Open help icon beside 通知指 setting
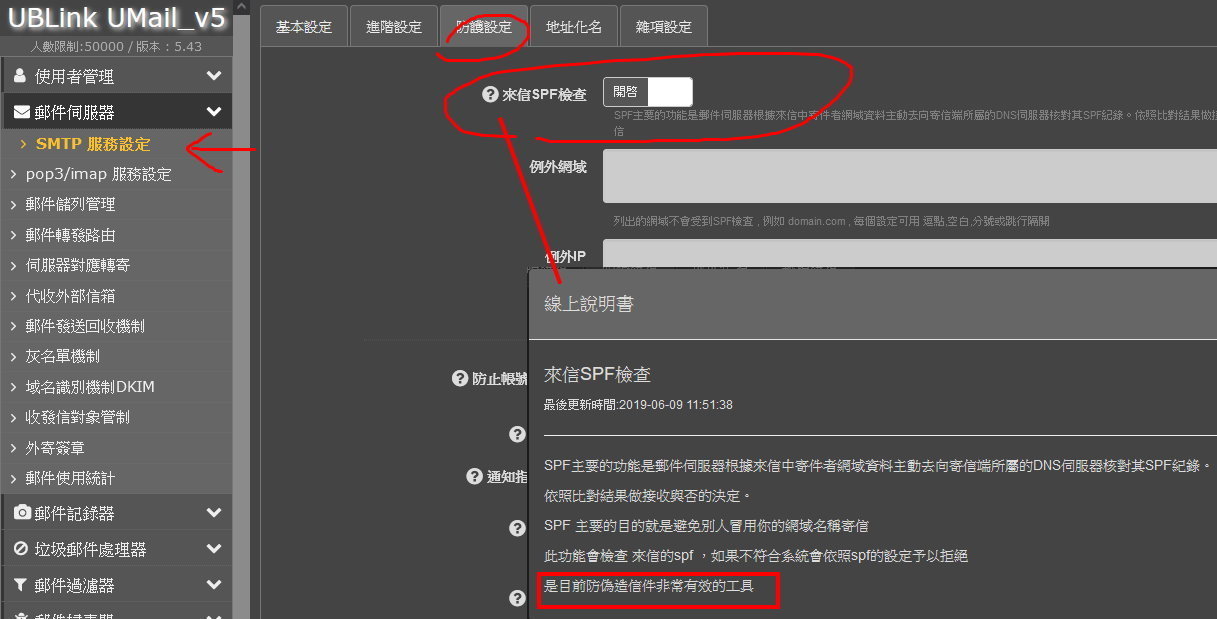The width and height of the screenshot is (1217, 619). (475, 477)
